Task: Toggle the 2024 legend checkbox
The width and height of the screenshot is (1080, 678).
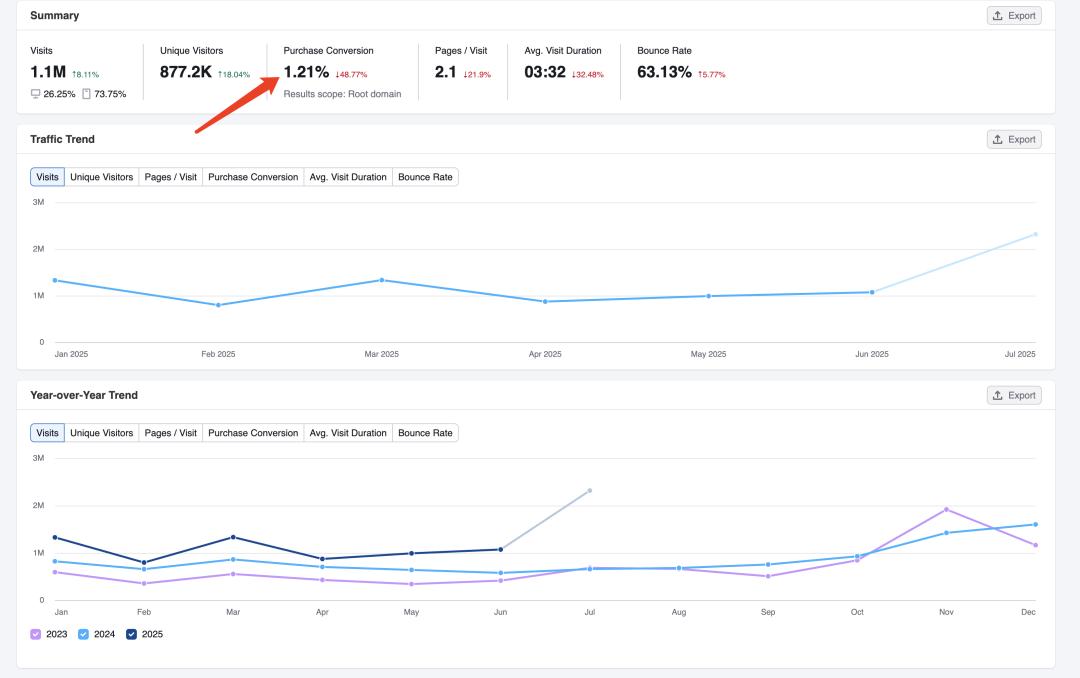Action: [84, 634]
